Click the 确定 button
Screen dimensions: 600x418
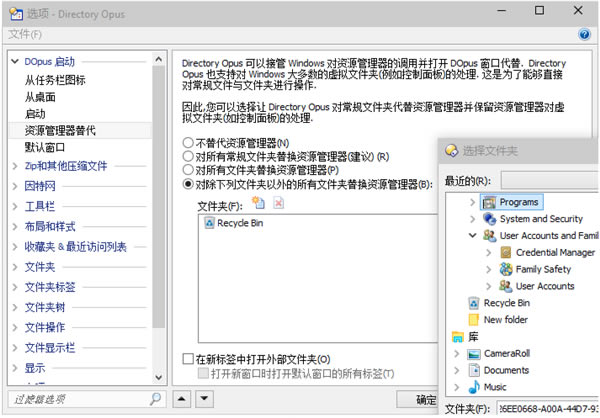coord(425,400)
